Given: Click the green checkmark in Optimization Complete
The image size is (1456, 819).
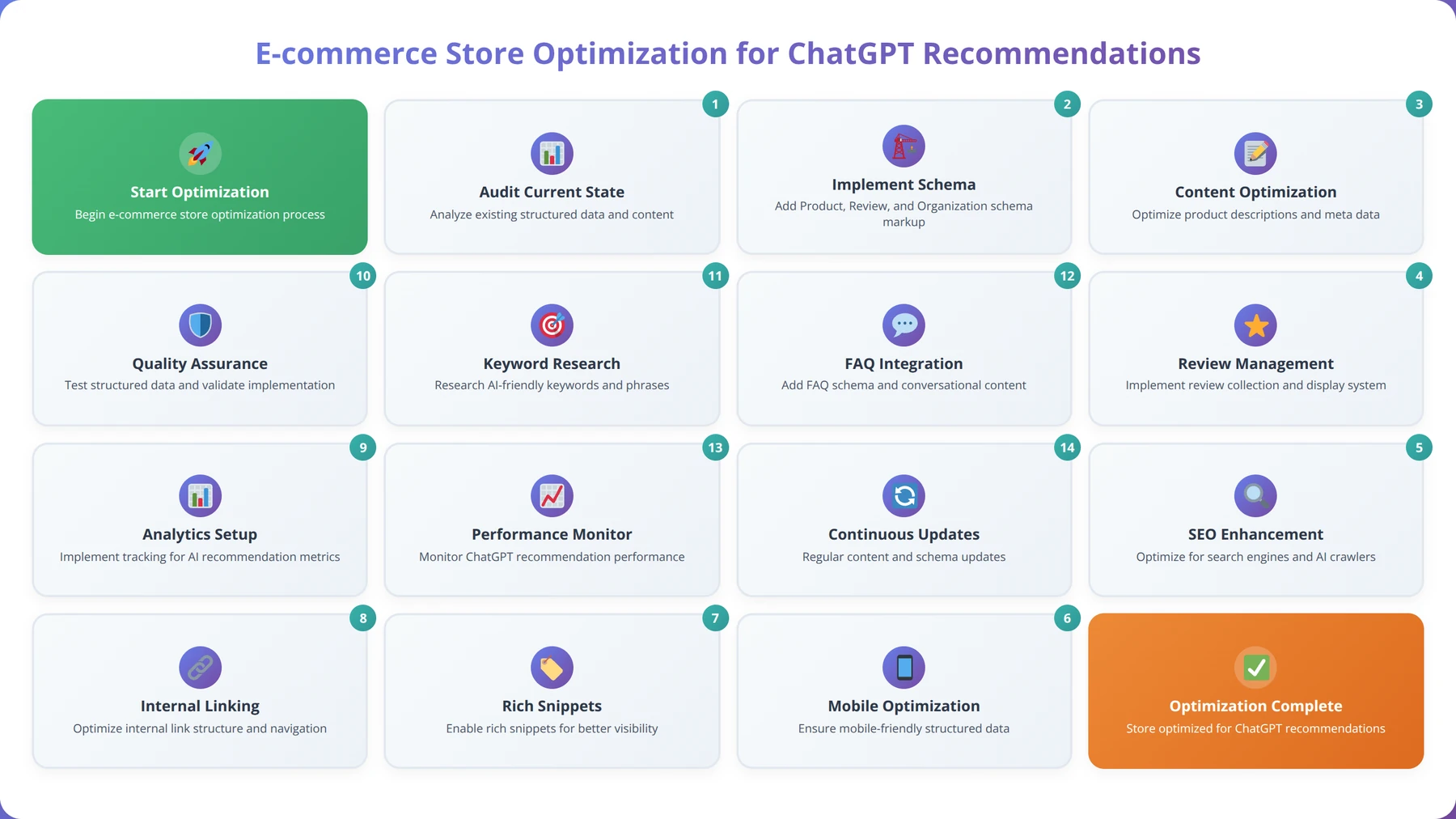Looking at the screenshot, I should (1255, 667).
